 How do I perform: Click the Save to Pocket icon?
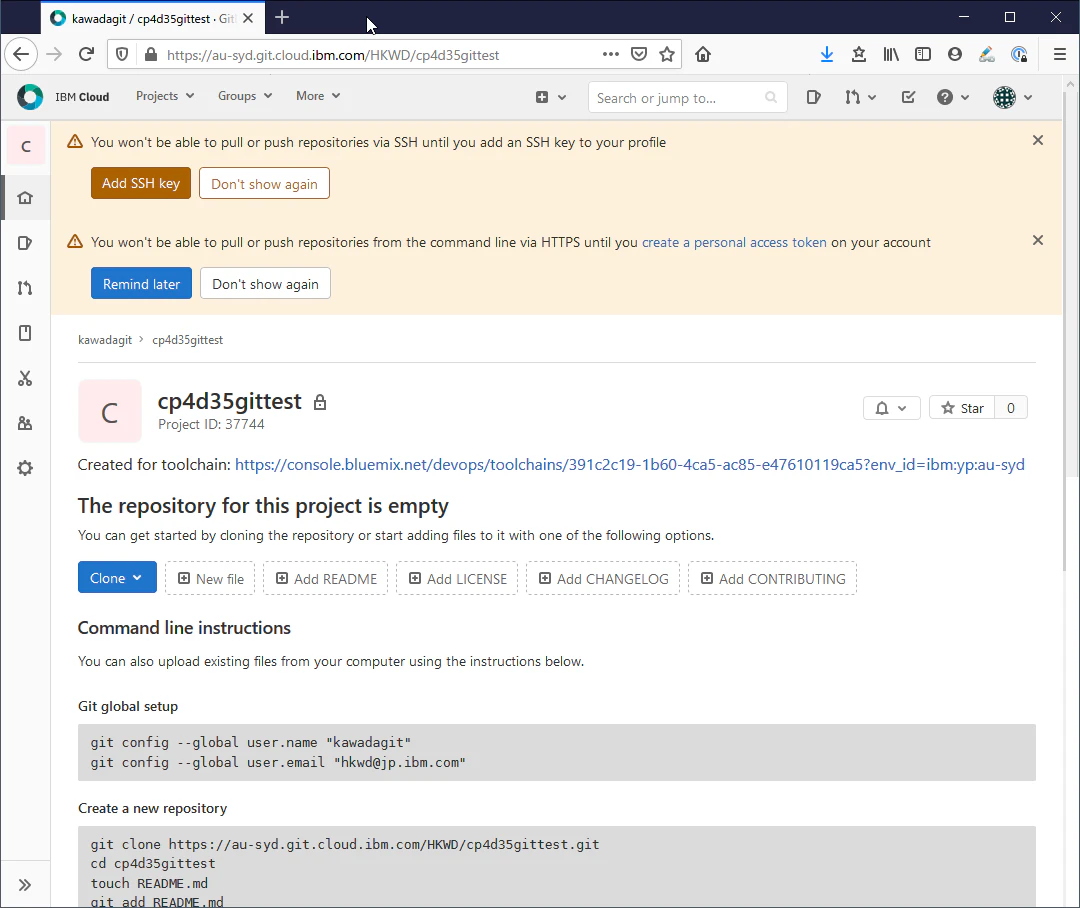tap(639, 54)
